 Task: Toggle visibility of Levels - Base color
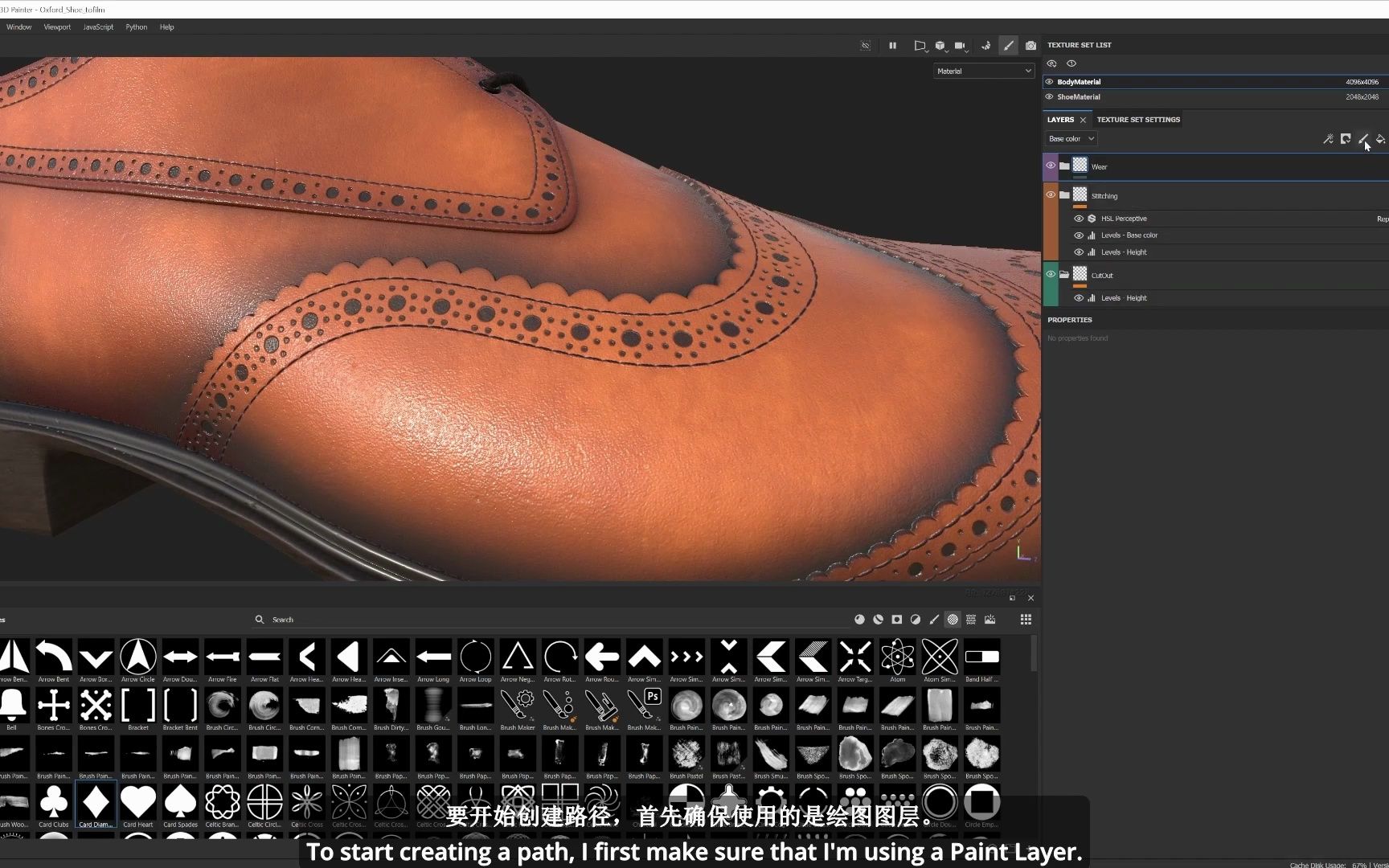(1079, 235)
